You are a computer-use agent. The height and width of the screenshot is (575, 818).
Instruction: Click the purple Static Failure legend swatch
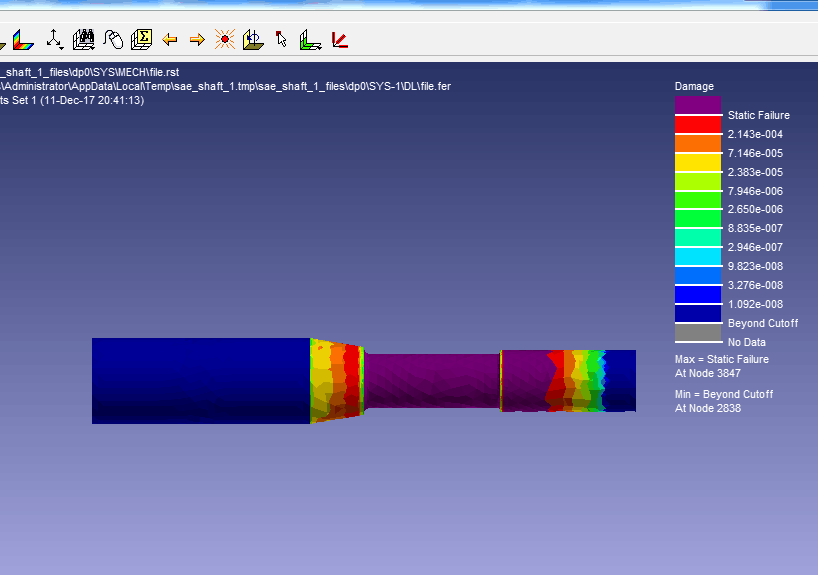698,104
